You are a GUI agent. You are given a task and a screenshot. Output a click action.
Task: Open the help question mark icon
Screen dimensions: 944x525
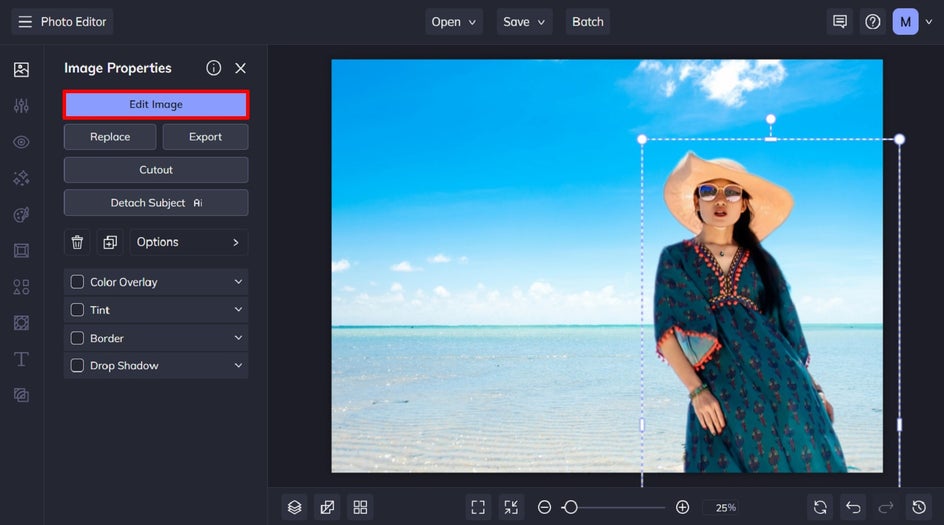point(872,22)
